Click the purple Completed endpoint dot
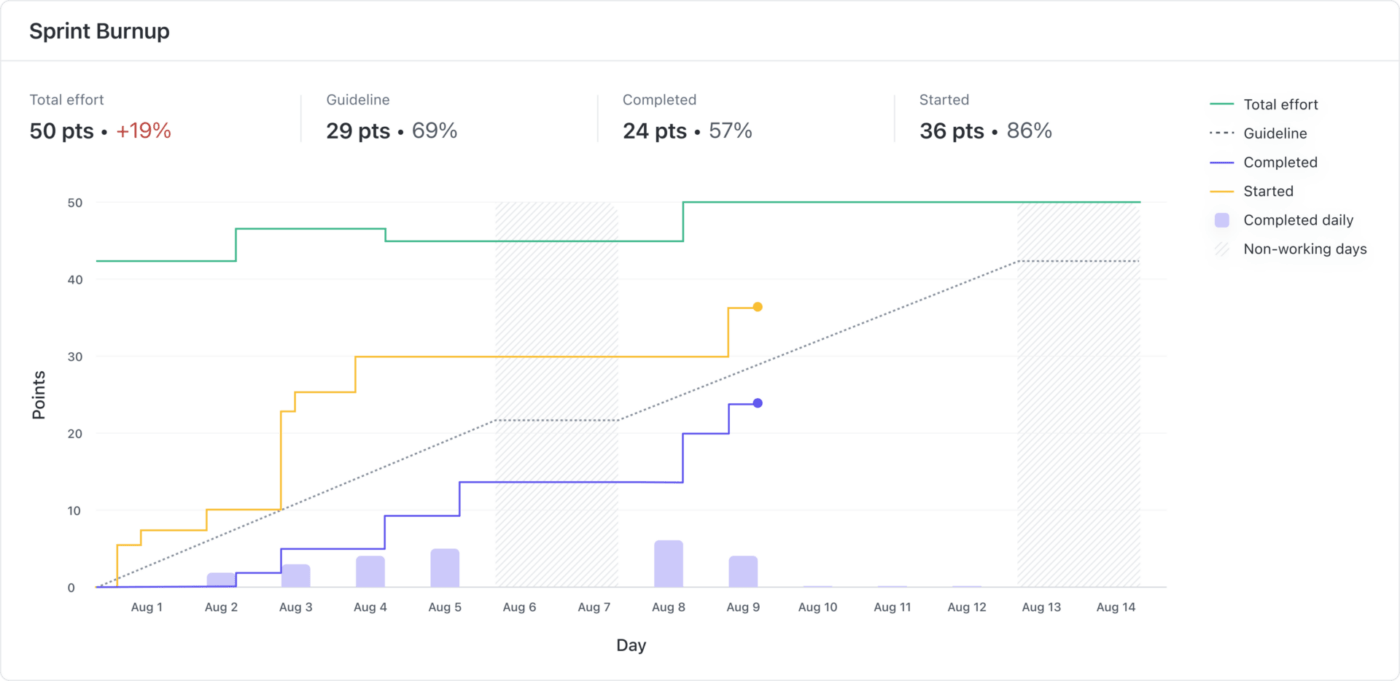The image size is (1400, 681). (x=757, y=403)
